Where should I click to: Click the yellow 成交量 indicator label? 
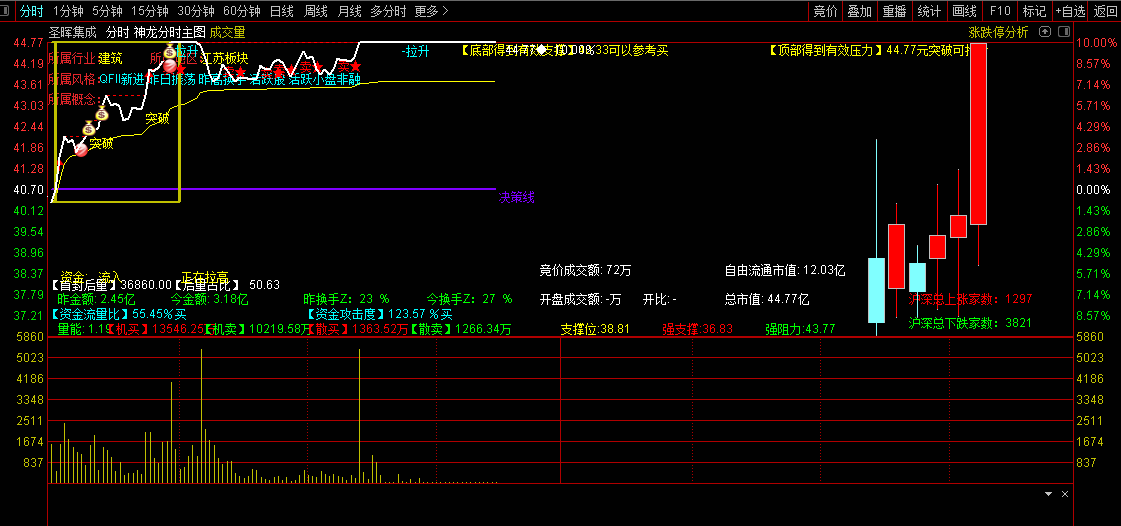pos(227,32)
